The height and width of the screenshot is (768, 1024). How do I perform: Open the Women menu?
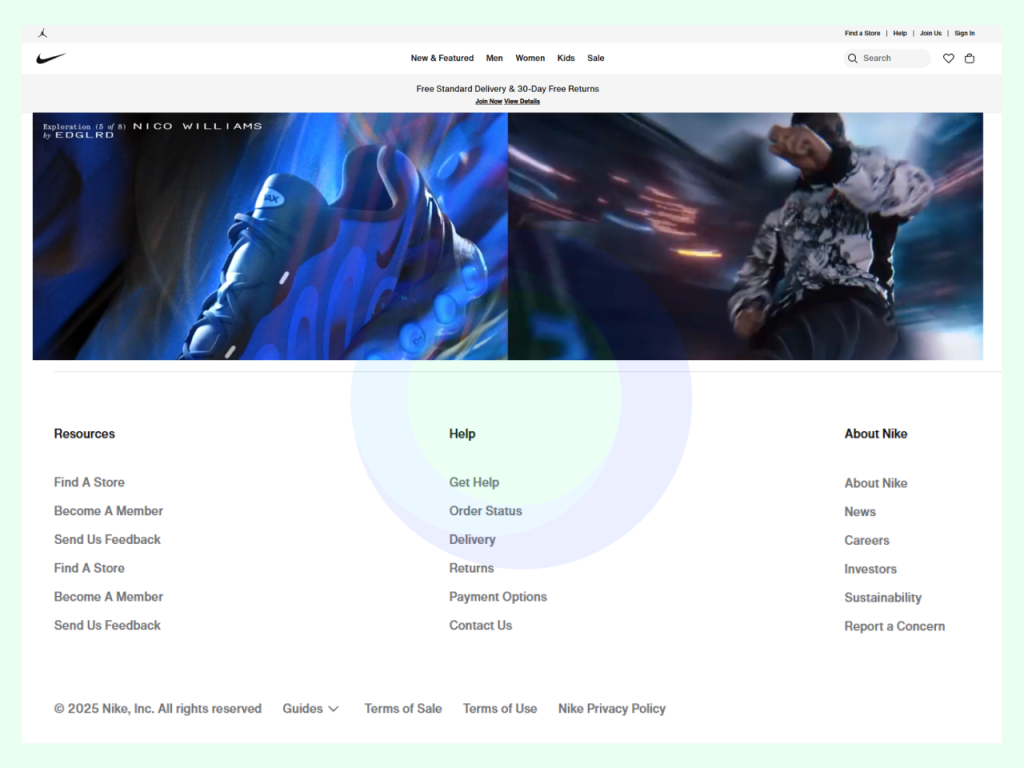coord(530,58)
